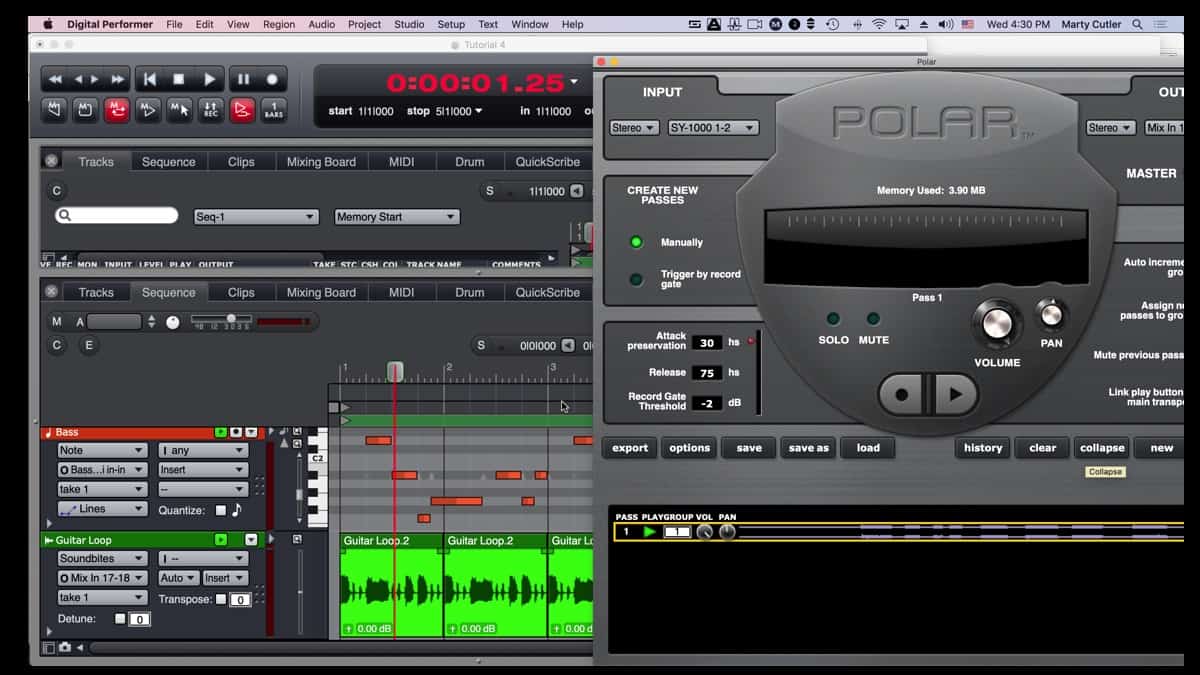Open the Bass track Note dropdown
This screenshot has width=1200, height=675.
click(102, 450)
